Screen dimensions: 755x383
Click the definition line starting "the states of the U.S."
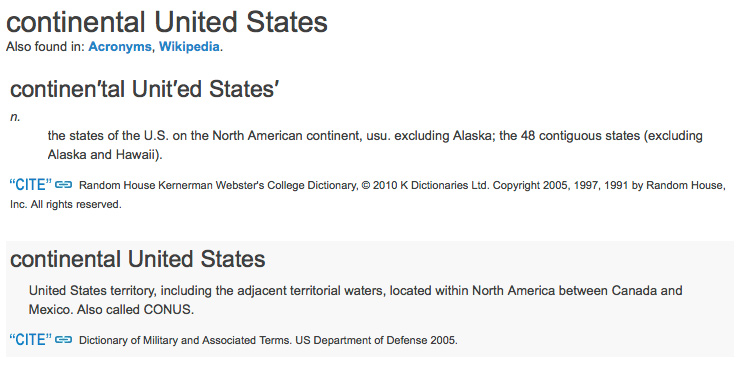[x=375, y=136]
